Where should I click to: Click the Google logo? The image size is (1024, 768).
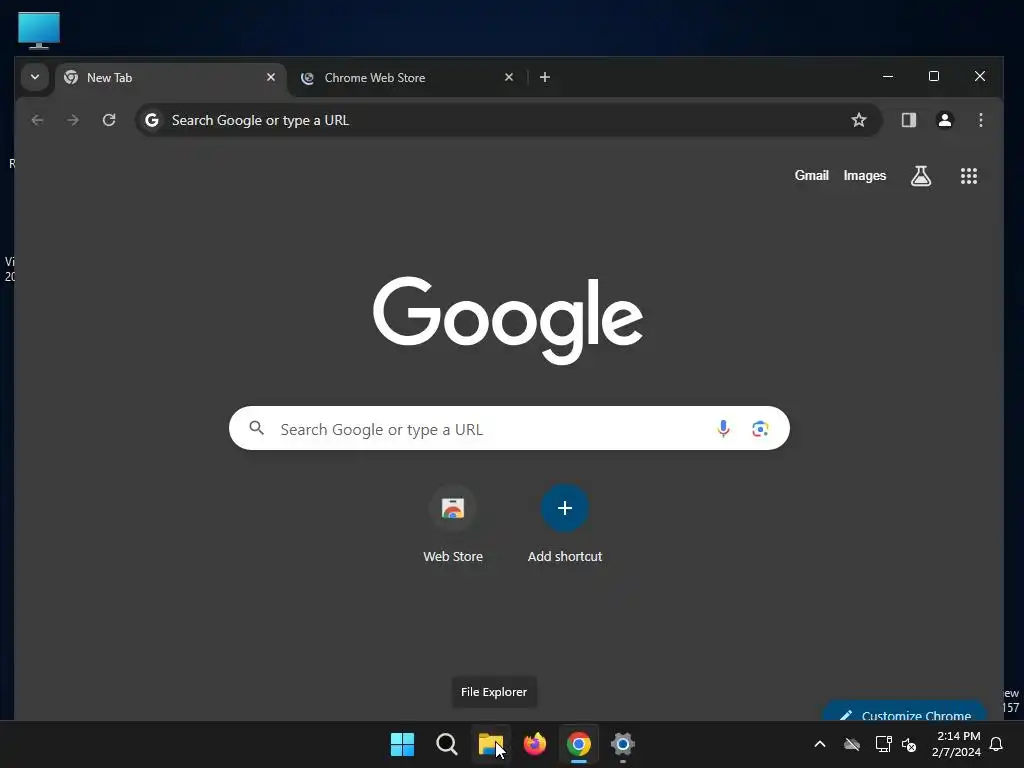pos(508,320)
